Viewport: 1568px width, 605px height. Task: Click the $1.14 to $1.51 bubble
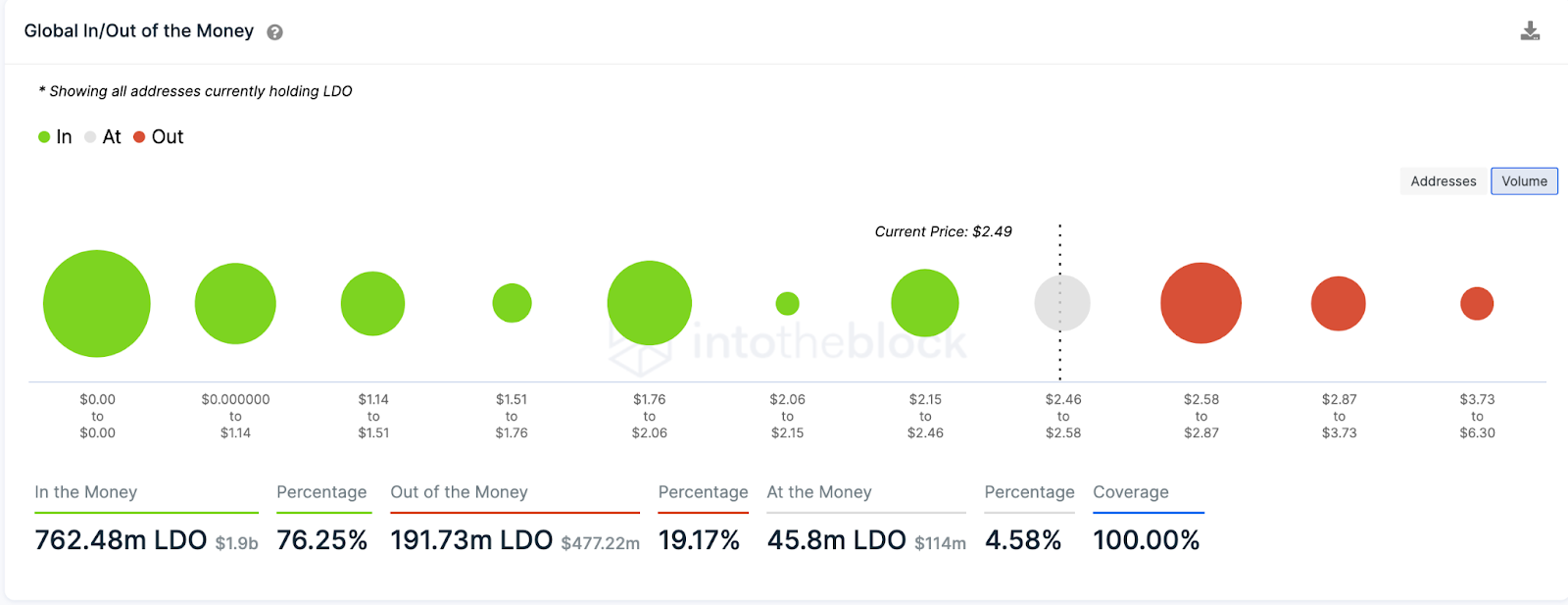[x=372, y=304]
